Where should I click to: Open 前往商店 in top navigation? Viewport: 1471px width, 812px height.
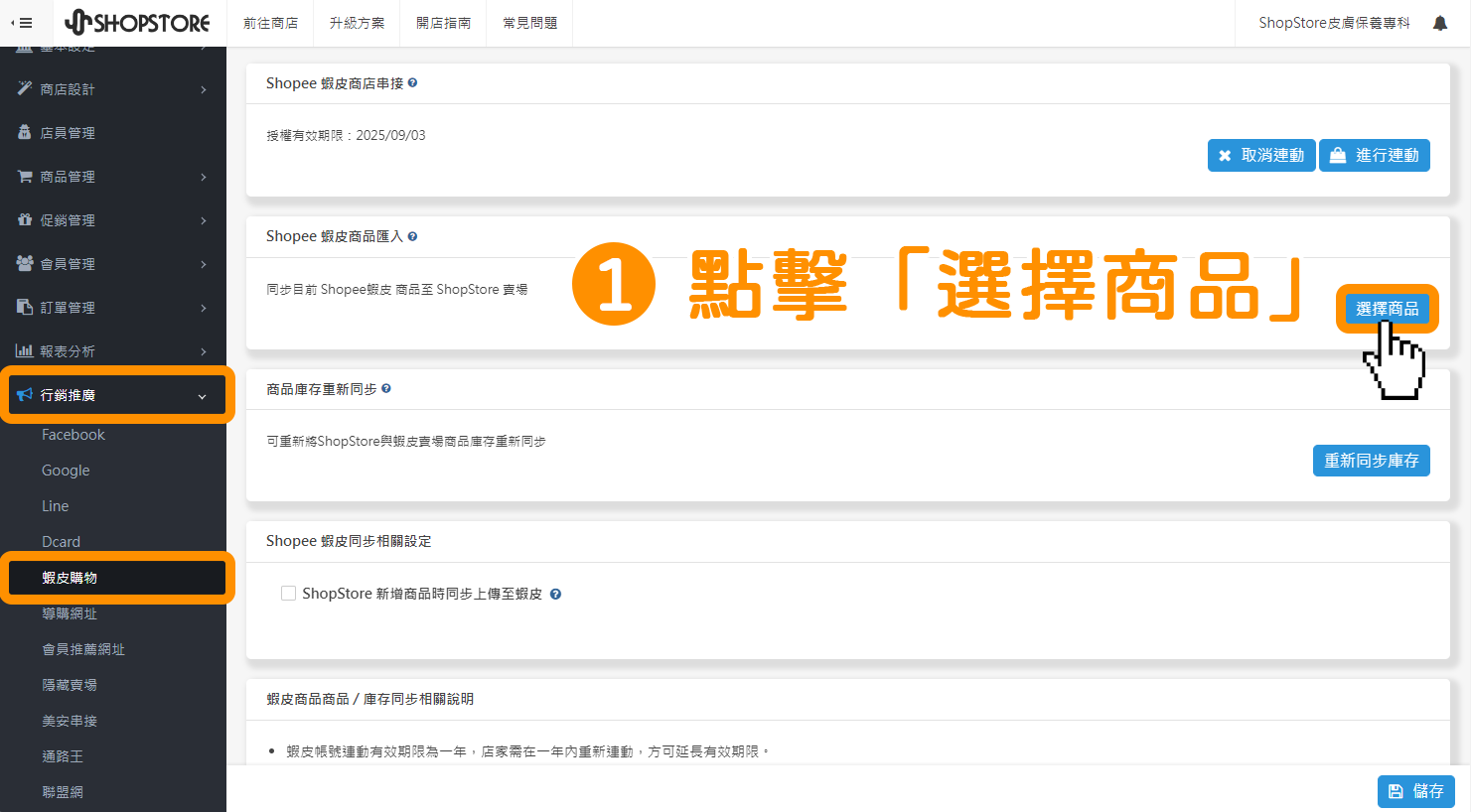click(x=270, y=23)
